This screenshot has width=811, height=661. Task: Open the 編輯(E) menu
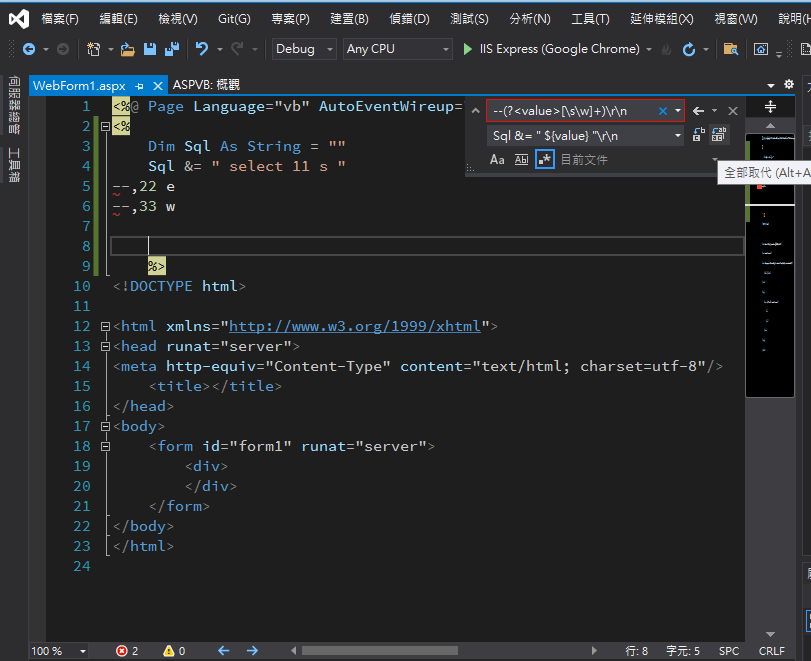118,19
